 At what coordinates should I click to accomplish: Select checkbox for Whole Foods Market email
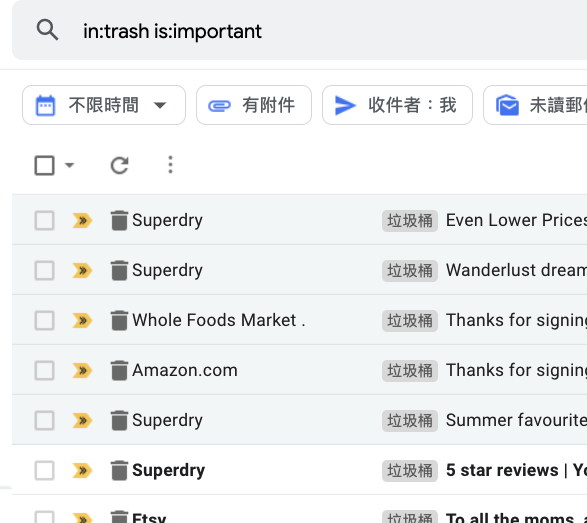45,320
